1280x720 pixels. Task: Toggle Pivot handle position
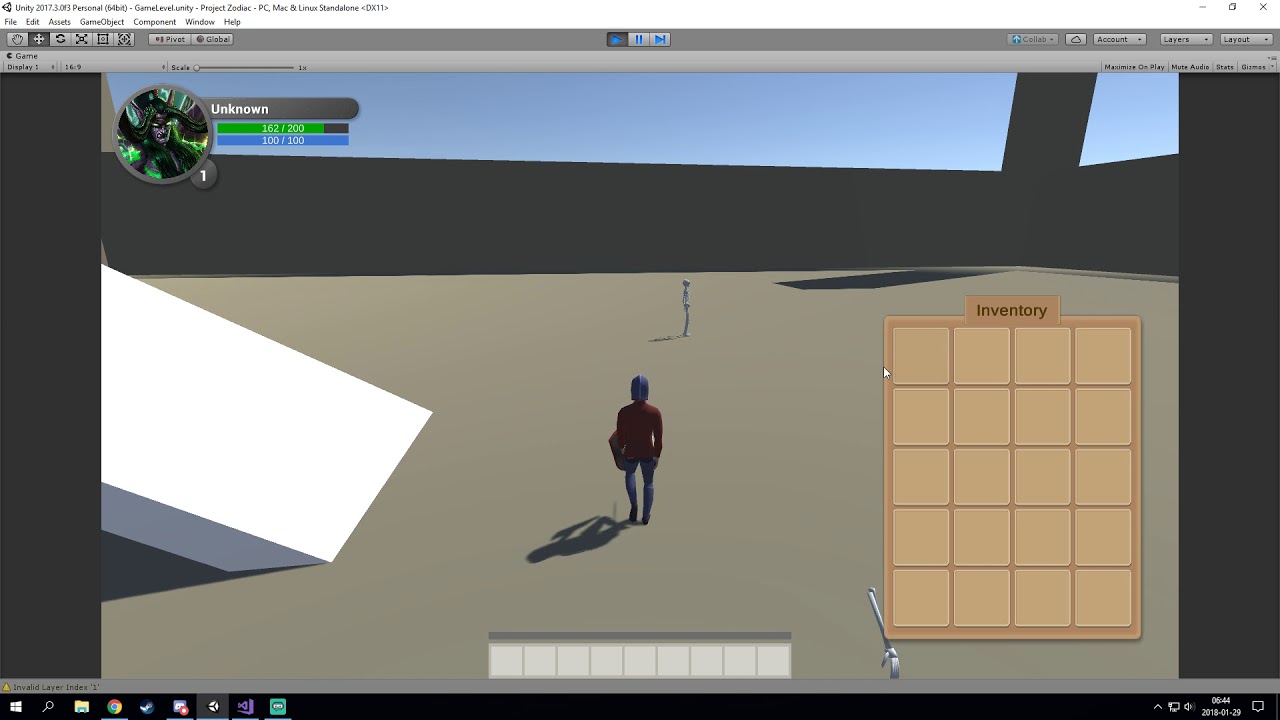pos(170,39)
